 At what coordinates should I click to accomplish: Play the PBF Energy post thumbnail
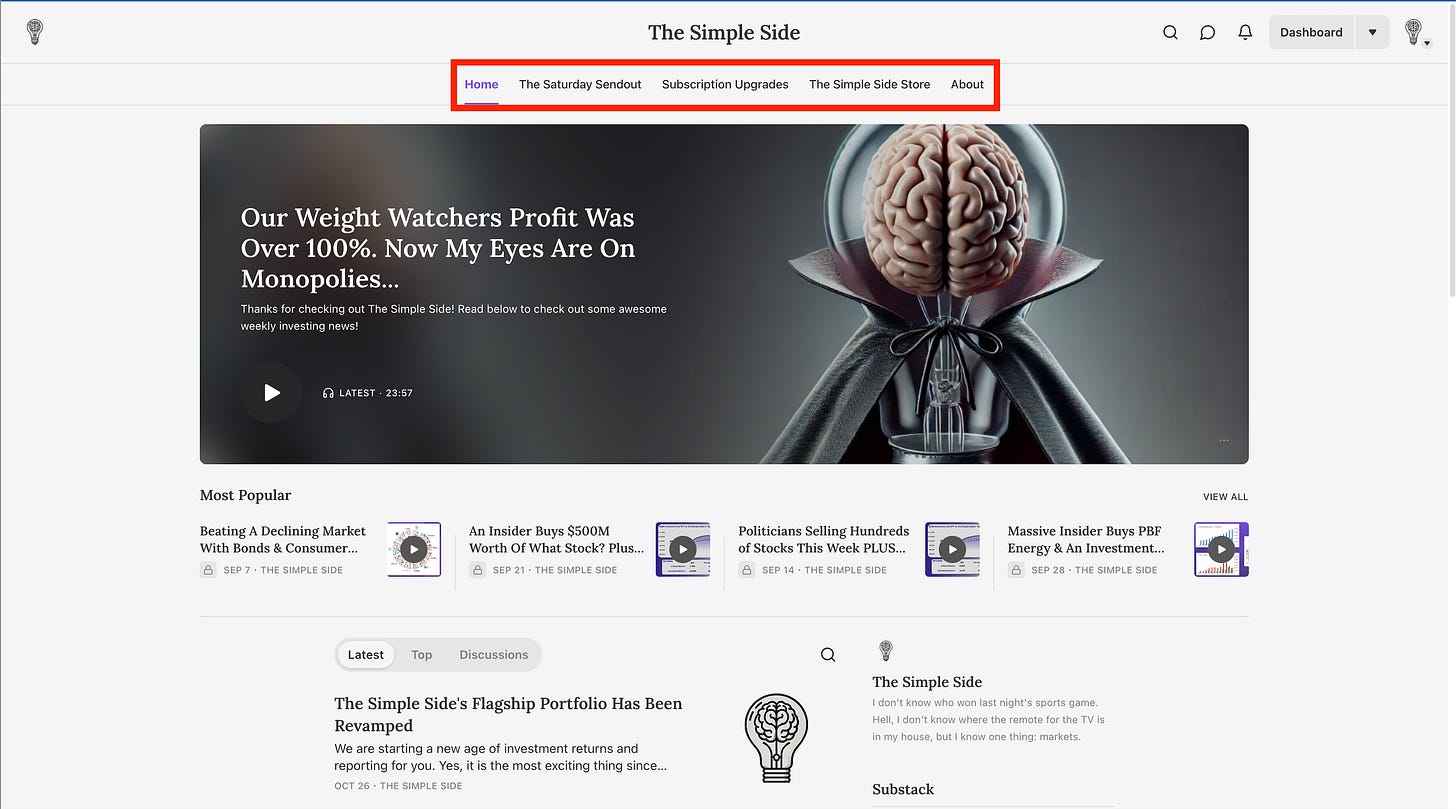(x=1221, y=549)
